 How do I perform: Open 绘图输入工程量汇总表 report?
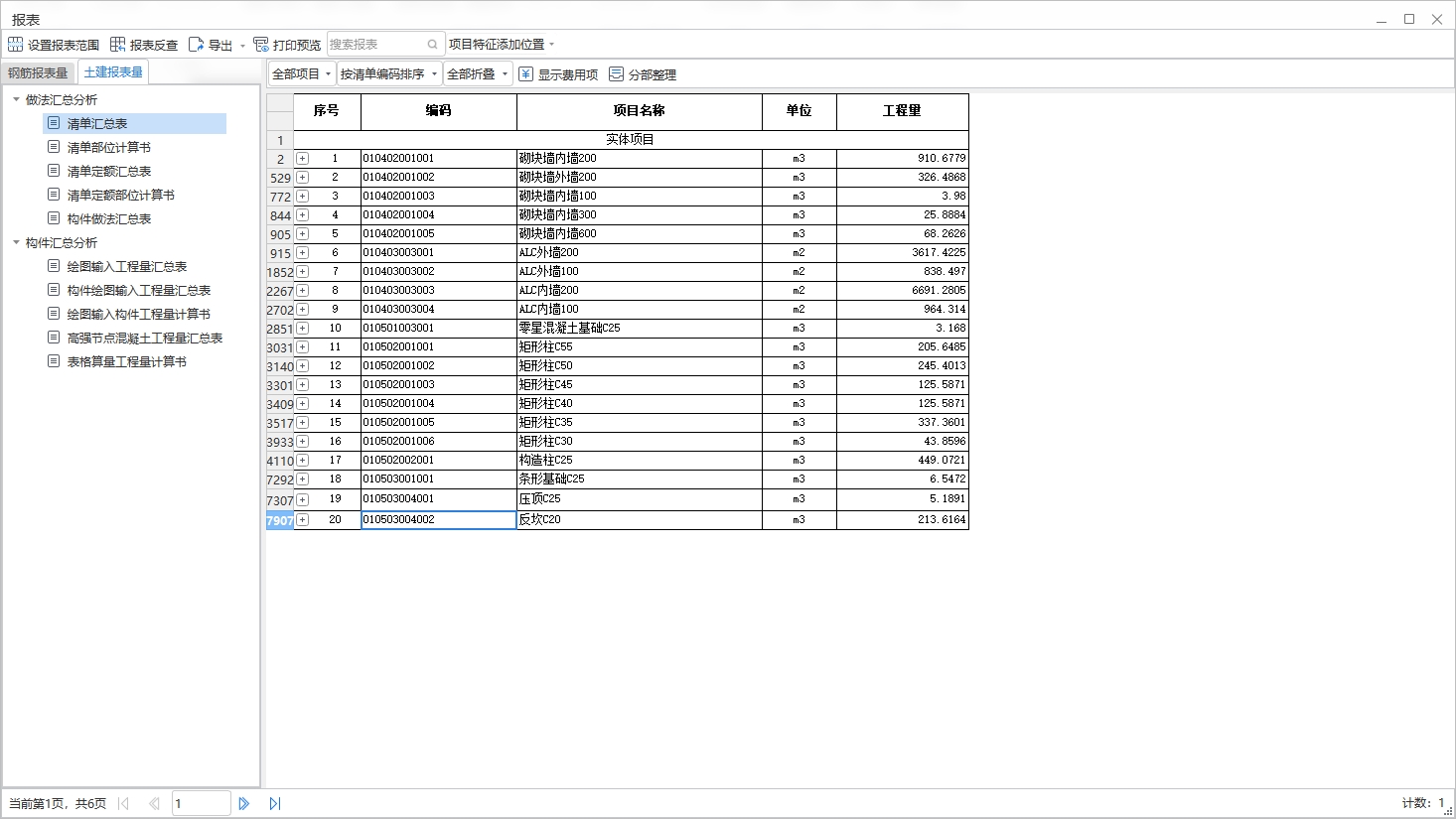pyautogui.click(x=127, y=266)
